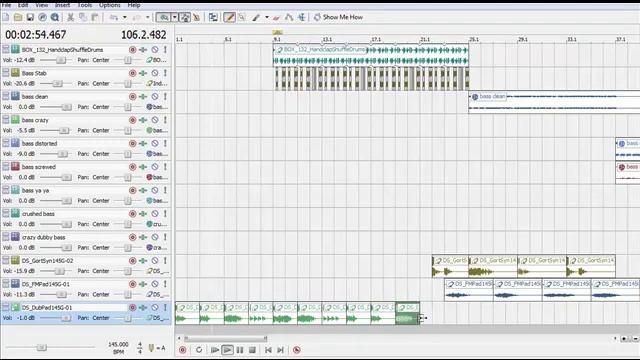
Task: Paste with the toolbar clipboard icon
Action: click(95, 17)
